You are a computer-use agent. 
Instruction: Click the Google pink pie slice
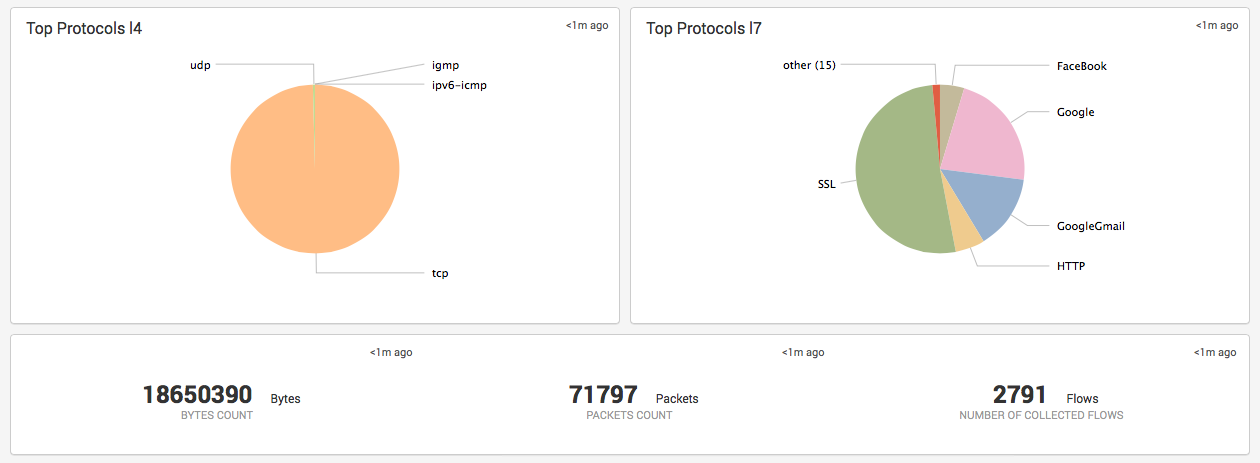tap(985, 135)
